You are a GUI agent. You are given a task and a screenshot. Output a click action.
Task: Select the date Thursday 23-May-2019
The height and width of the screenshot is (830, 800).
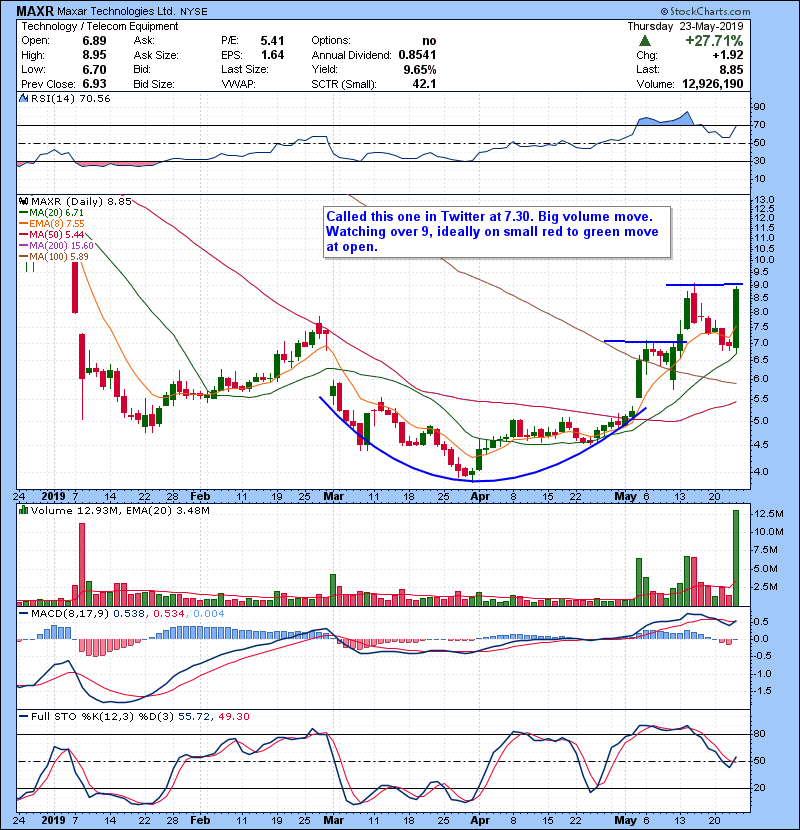(x=685, y=26)
